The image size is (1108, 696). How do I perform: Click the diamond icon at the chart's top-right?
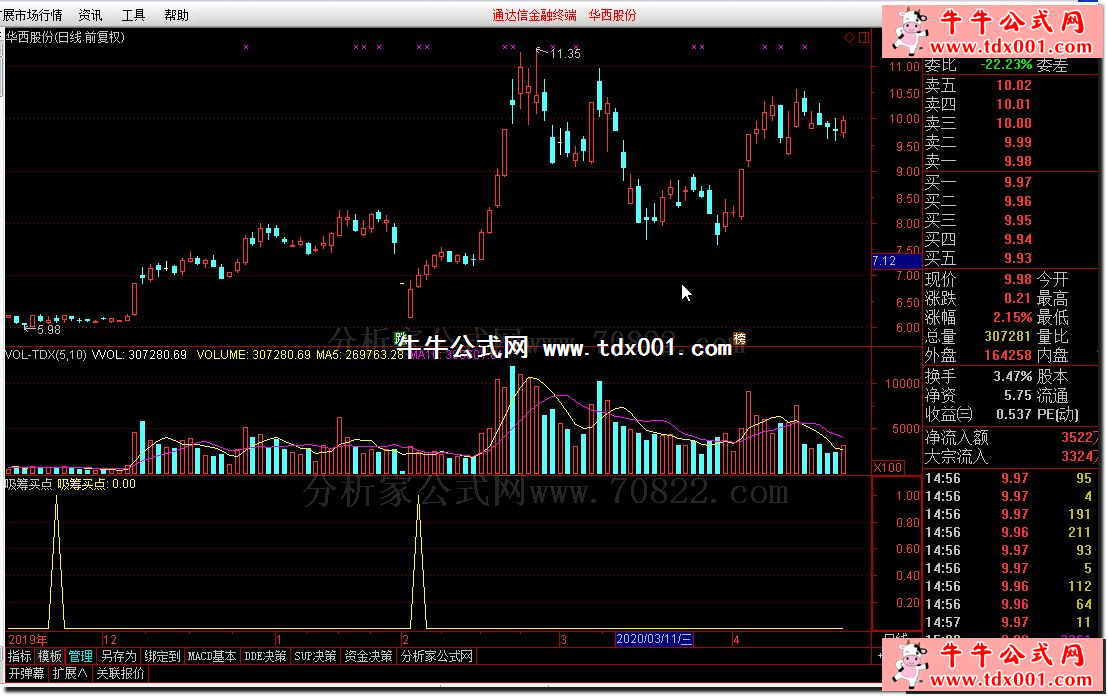click(x=849, y=37)
